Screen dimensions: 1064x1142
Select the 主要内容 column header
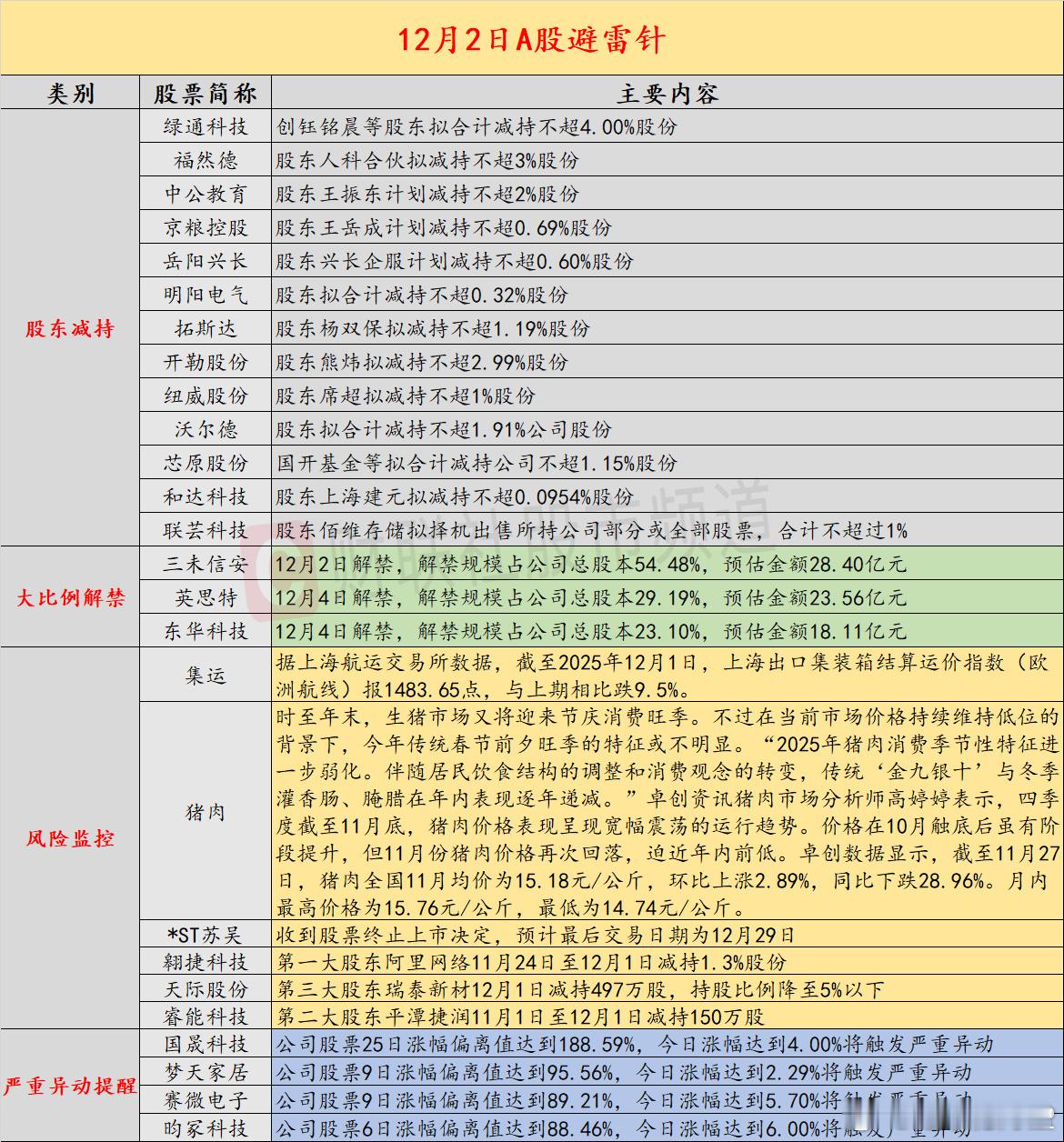[x=667, y=93]
